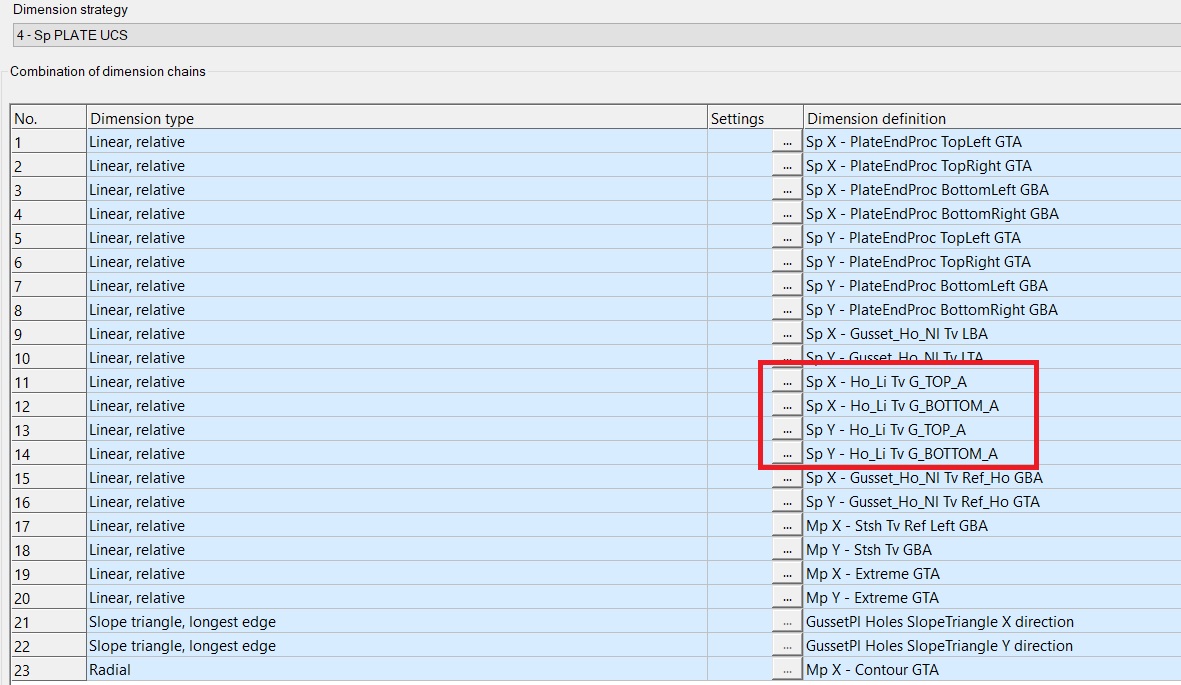The width and height of the screenshot is (1181, 685).
Task: Select the Slope triangle longest edge cell row 21
Action: pos(400,621)
